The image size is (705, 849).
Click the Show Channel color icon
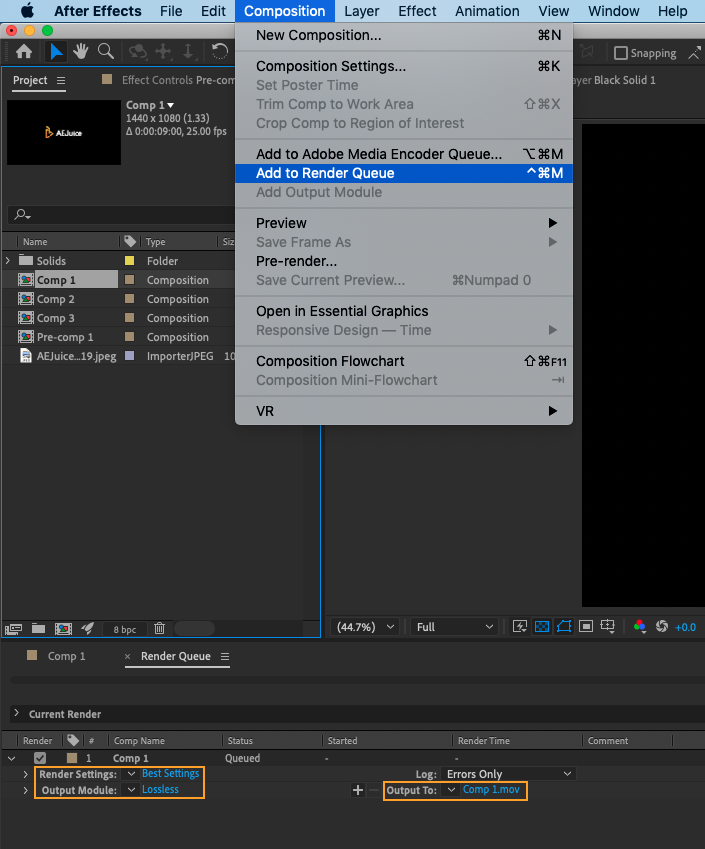639,626
